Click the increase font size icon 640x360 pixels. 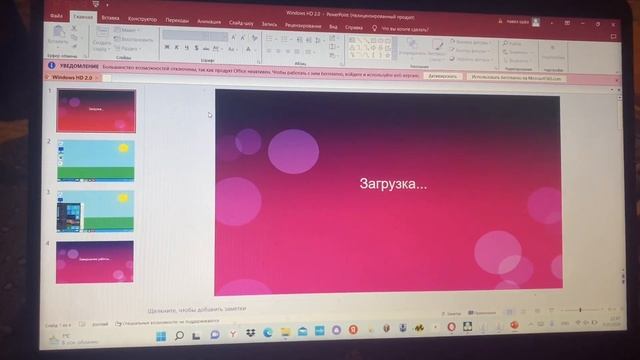point(233,38)
